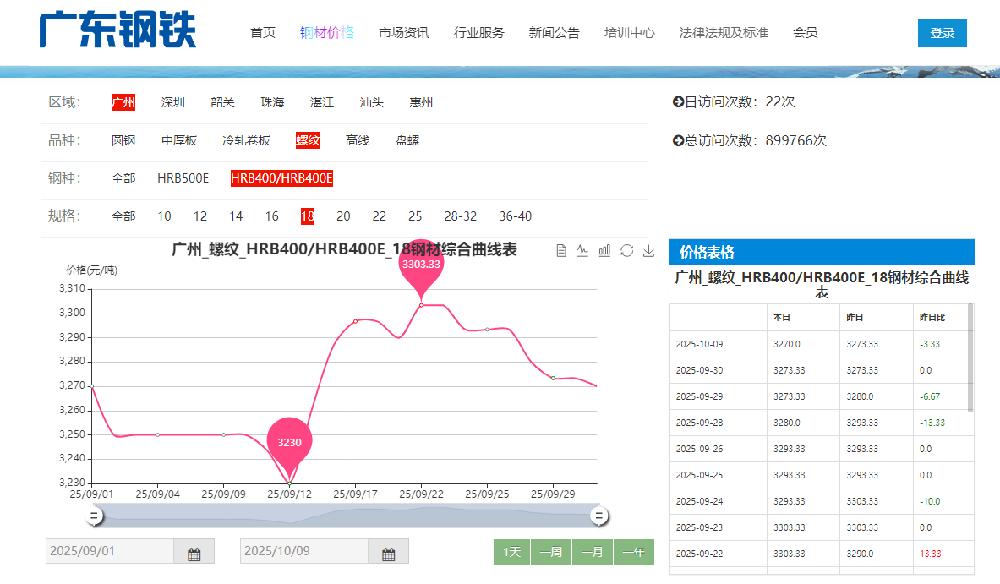Switch chart to bar graph type

click(604, 250)
